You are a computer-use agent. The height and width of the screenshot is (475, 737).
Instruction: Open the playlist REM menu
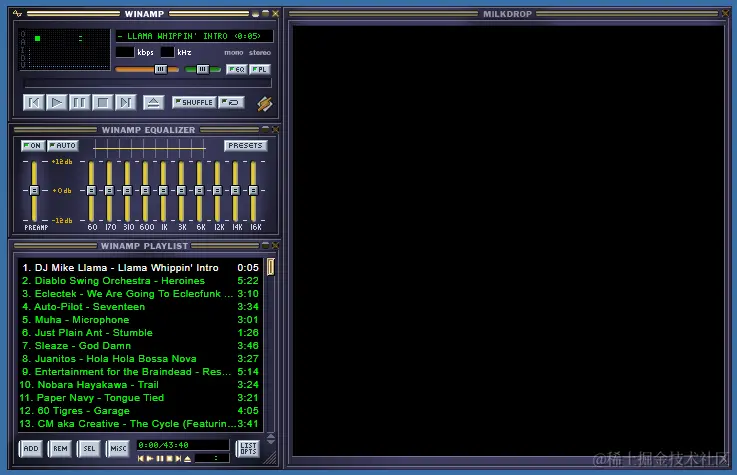point(60,449)
